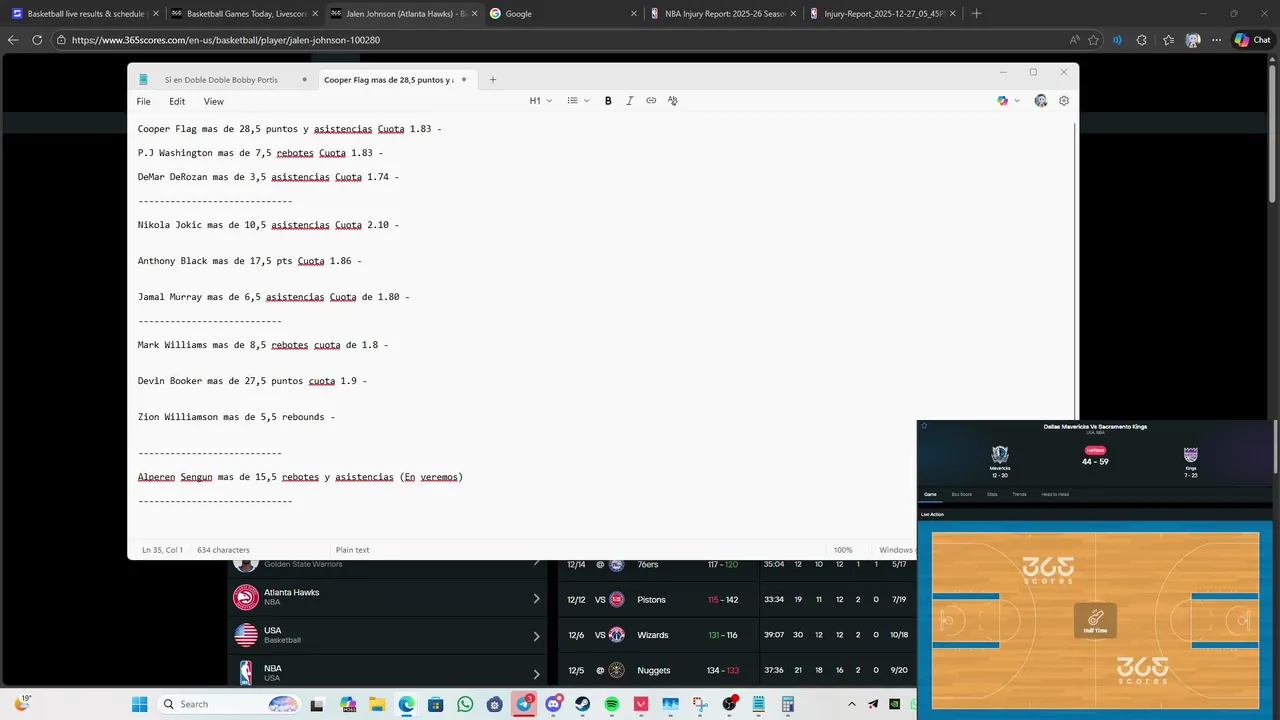Viewport: 1280px width, 720px height.
Task: Add page to favorites with star icon
Action: [x=1093, y=40]
